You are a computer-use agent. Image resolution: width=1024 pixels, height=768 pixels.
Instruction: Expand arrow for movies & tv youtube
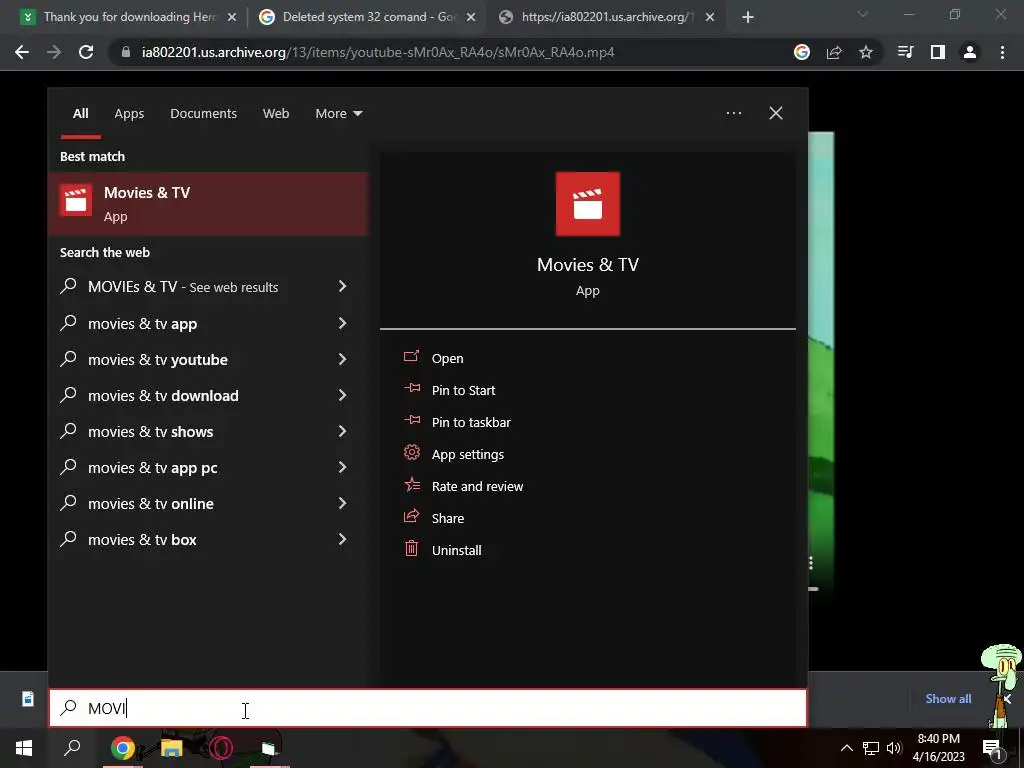tap(342, 359)
